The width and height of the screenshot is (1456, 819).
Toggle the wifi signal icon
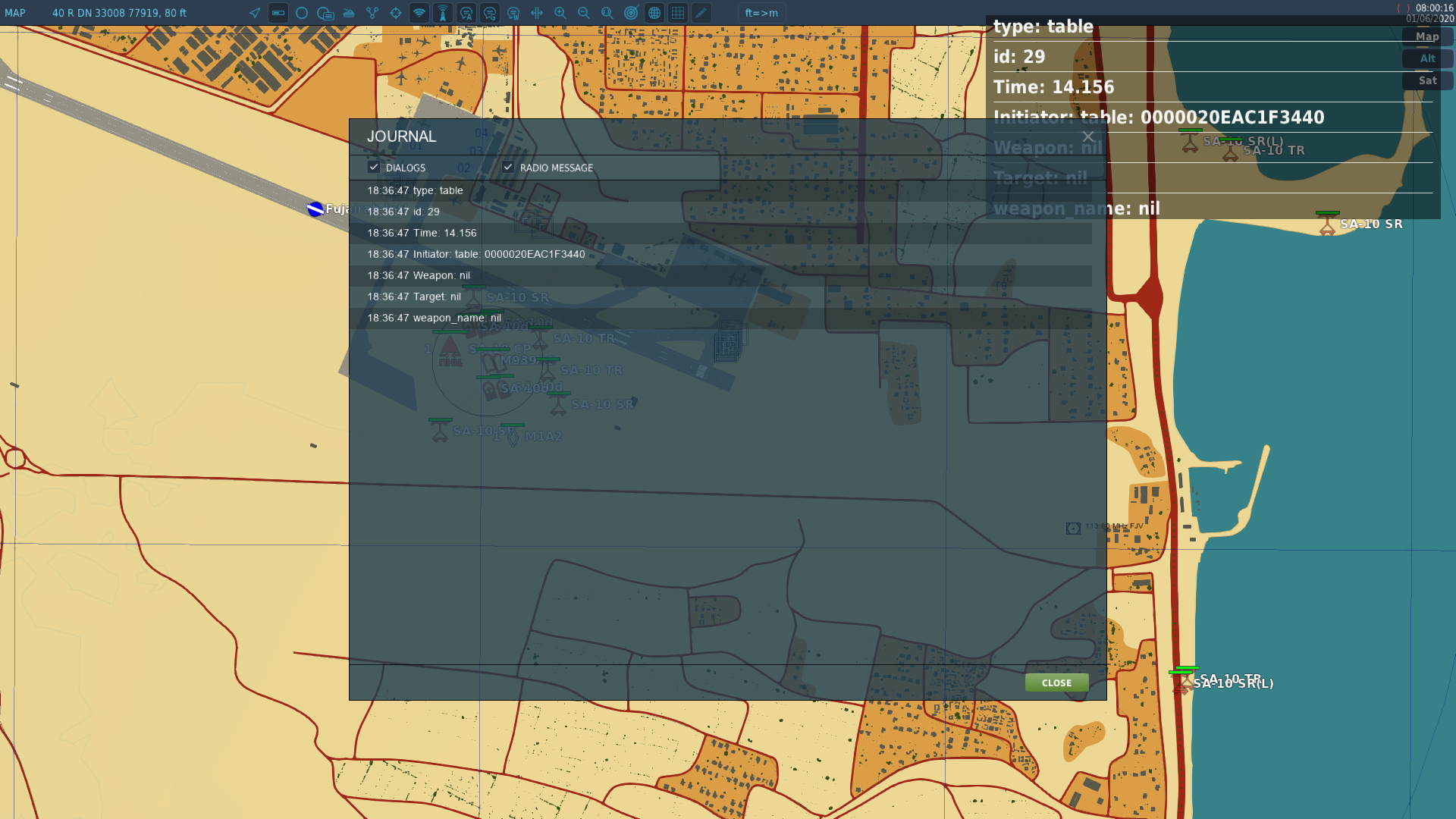point(419,13)
